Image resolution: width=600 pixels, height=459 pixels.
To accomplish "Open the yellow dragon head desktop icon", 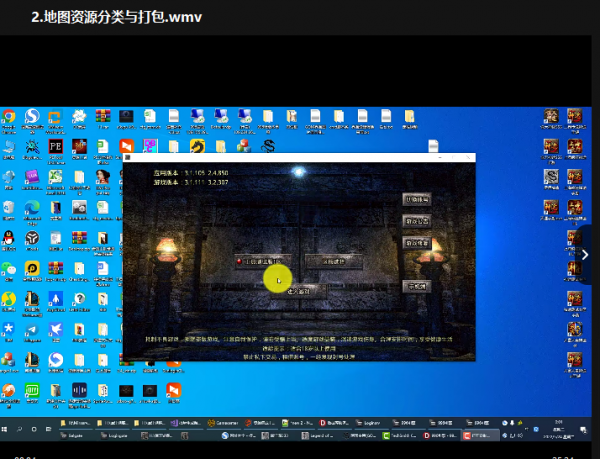I will coord(197,146).
